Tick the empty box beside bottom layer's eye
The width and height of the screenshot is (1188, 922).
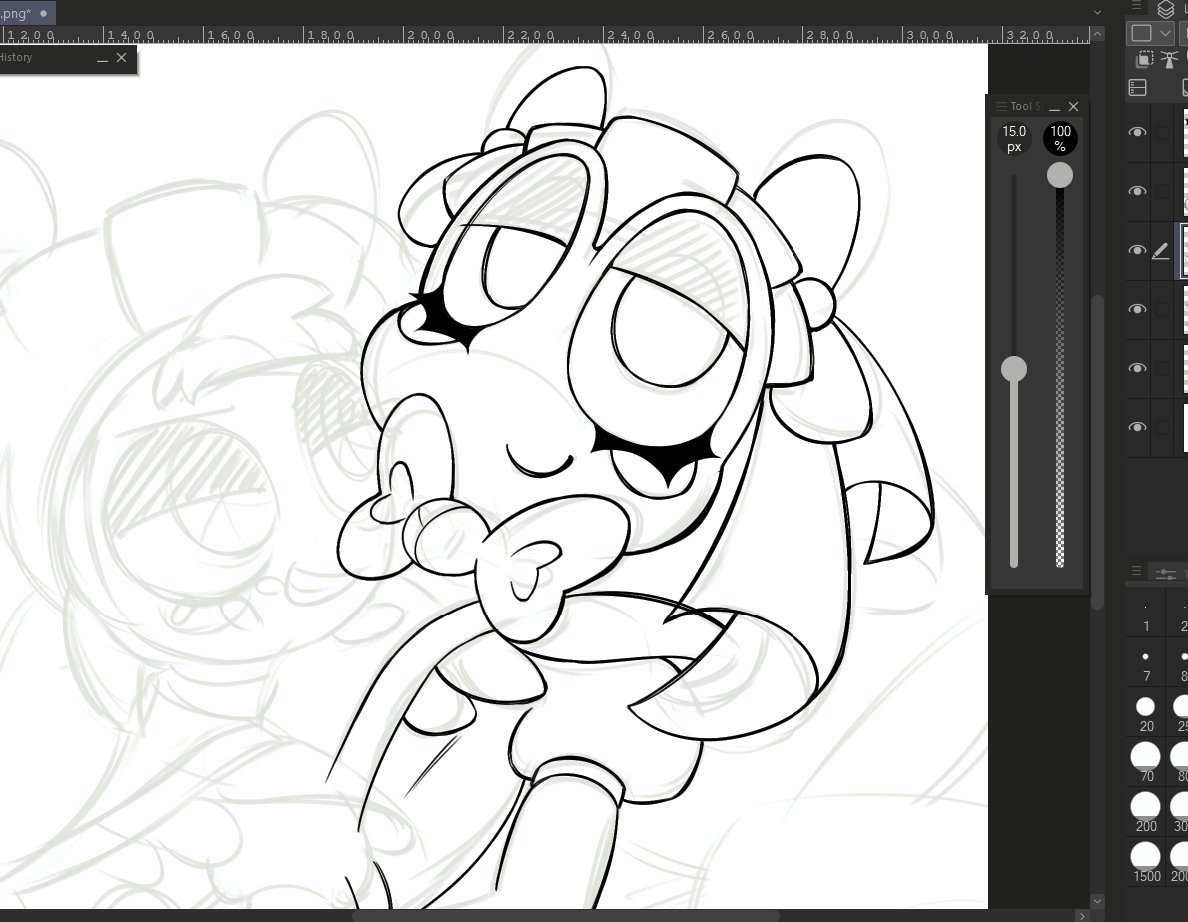[1162, 428]
